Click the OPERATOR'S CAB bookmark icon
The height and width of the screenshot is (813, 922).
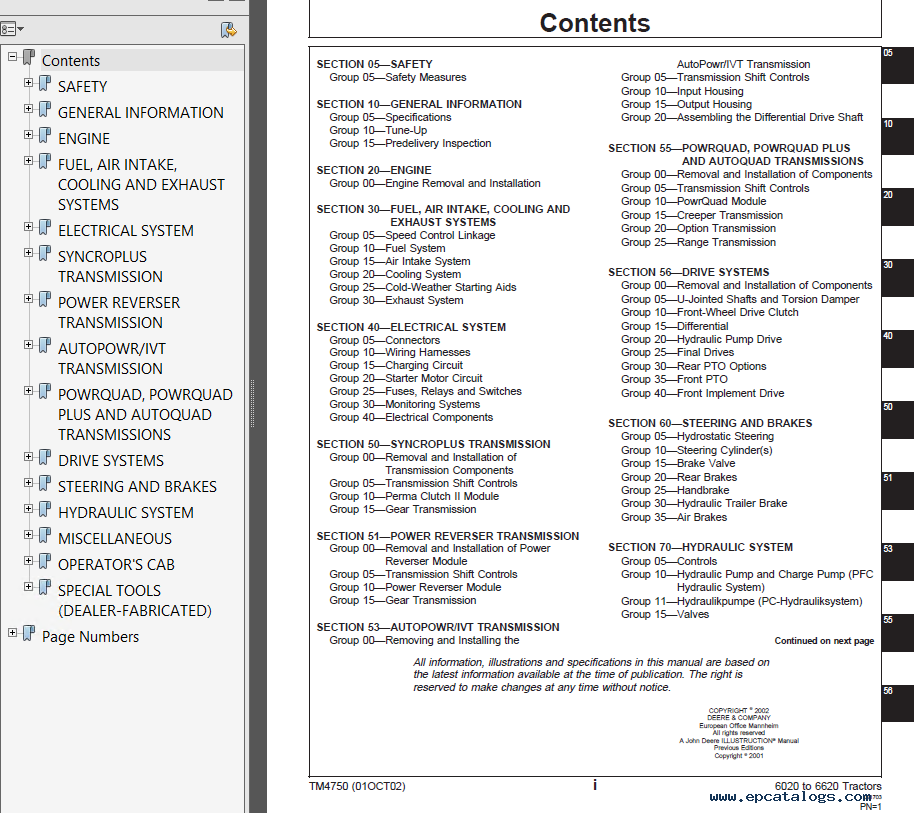(45, 561)
